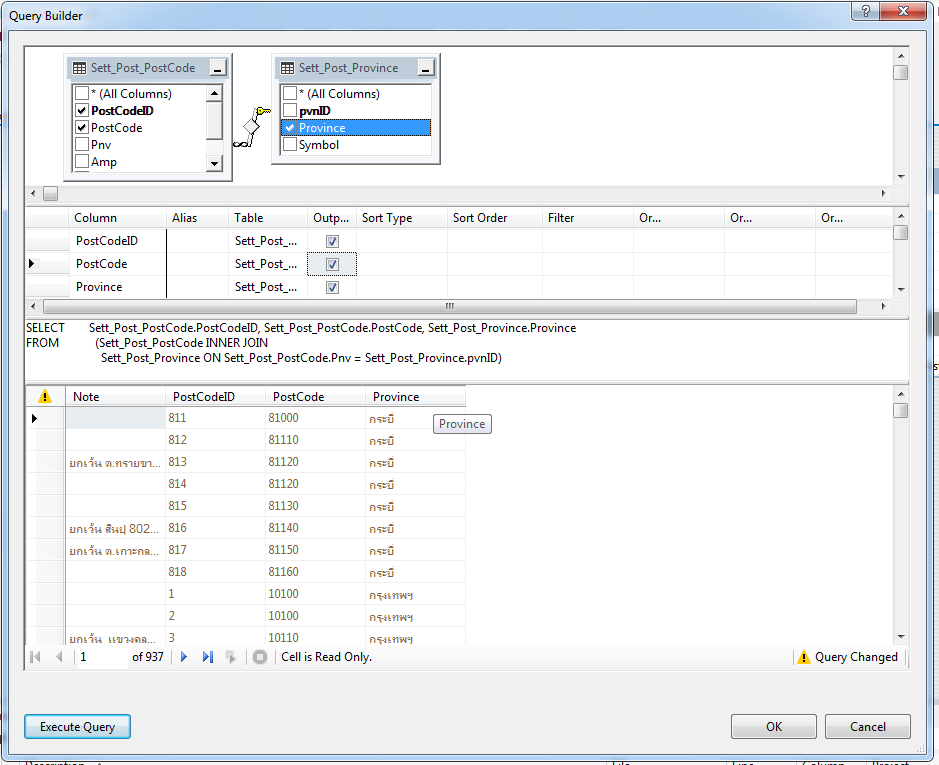Image resolution: width=939 pixels, height=765 pixels.
Task: Uncheck the PostCodeID column checkbox
Action: click(x=82, y=111)
